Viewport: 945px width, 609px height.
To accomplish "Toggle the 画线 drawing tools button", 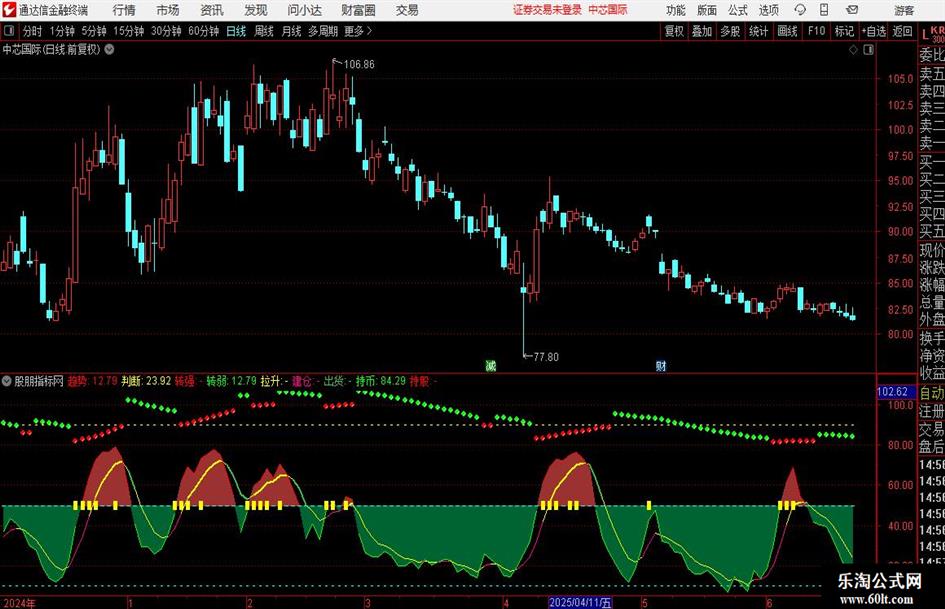I will (x=787, y=31).
